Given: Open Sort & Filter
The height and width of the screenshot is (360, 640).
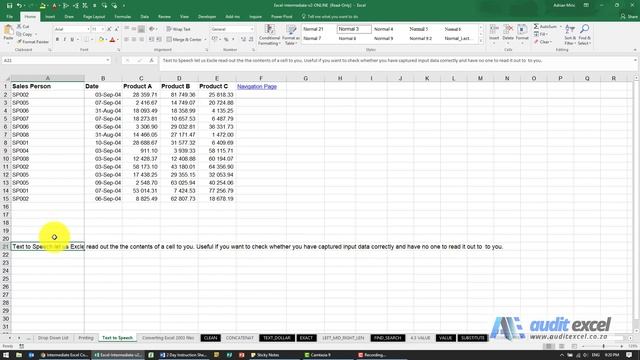Looking at the screenshot, I should [x=570, y=35].
